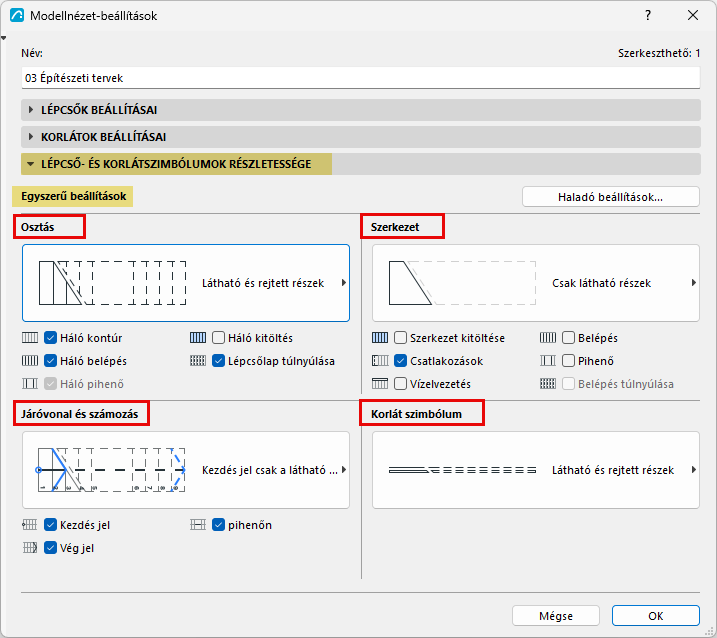Click the Háló pihenő icon

30,383
